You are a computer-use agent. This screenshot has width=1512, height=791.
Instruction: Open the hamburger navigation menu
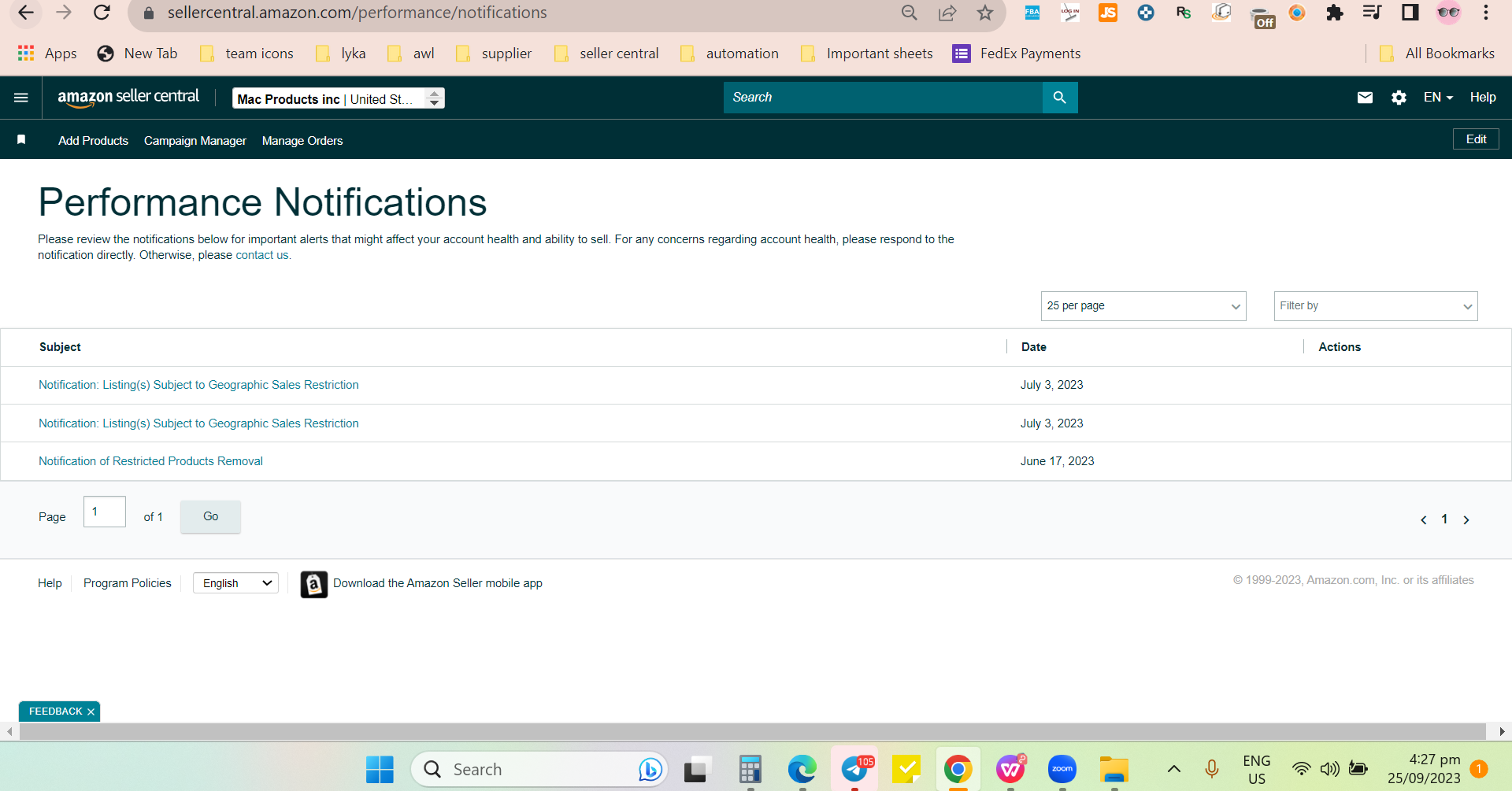21,98
